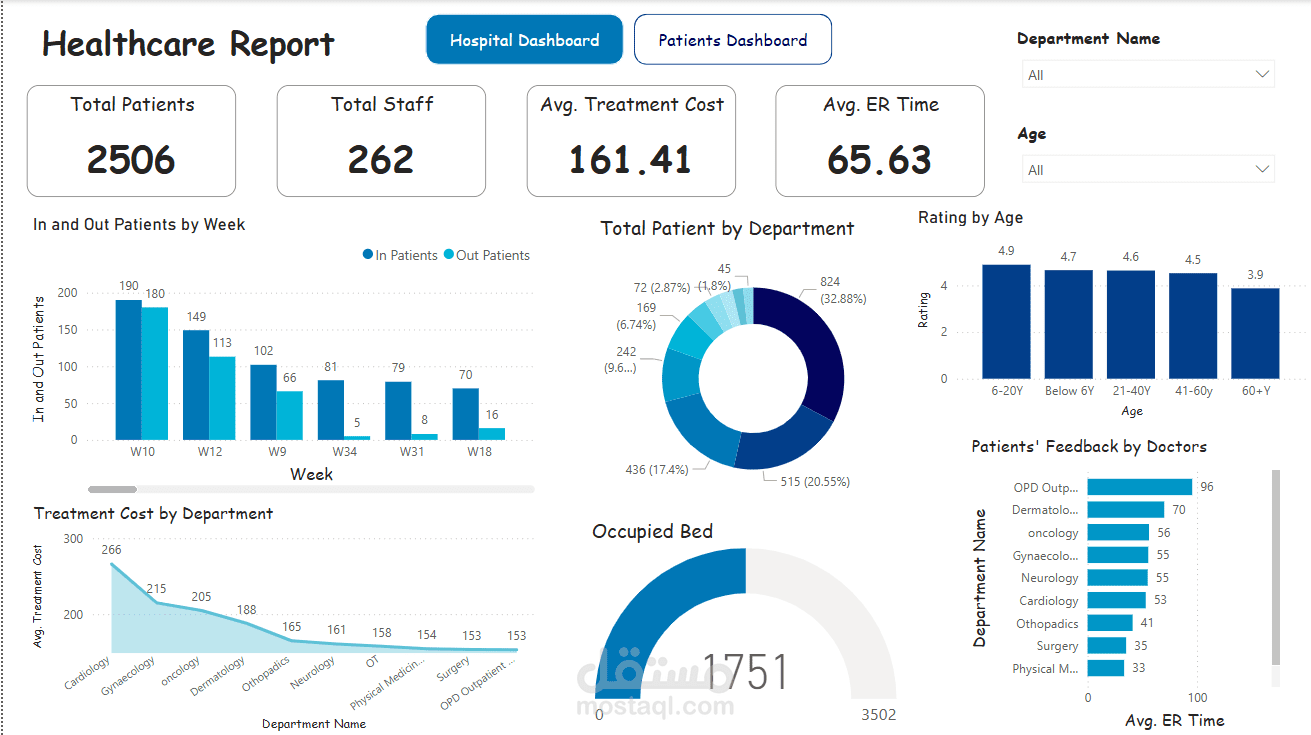Select the Cardiology point on Treatment Cost chart
This screenshot has height=735, width=1311.
tap(110, 565)
